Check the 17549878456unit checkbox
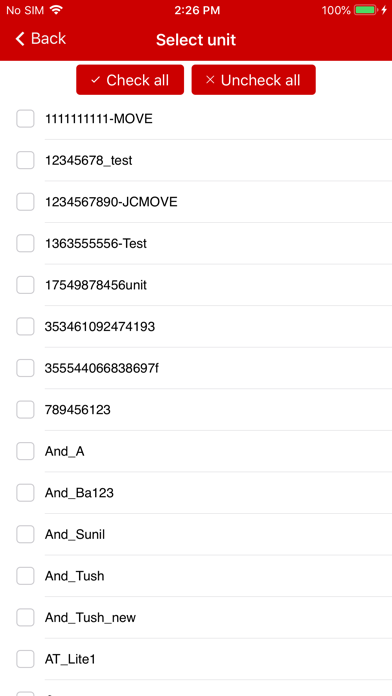 tap(25, 285)
